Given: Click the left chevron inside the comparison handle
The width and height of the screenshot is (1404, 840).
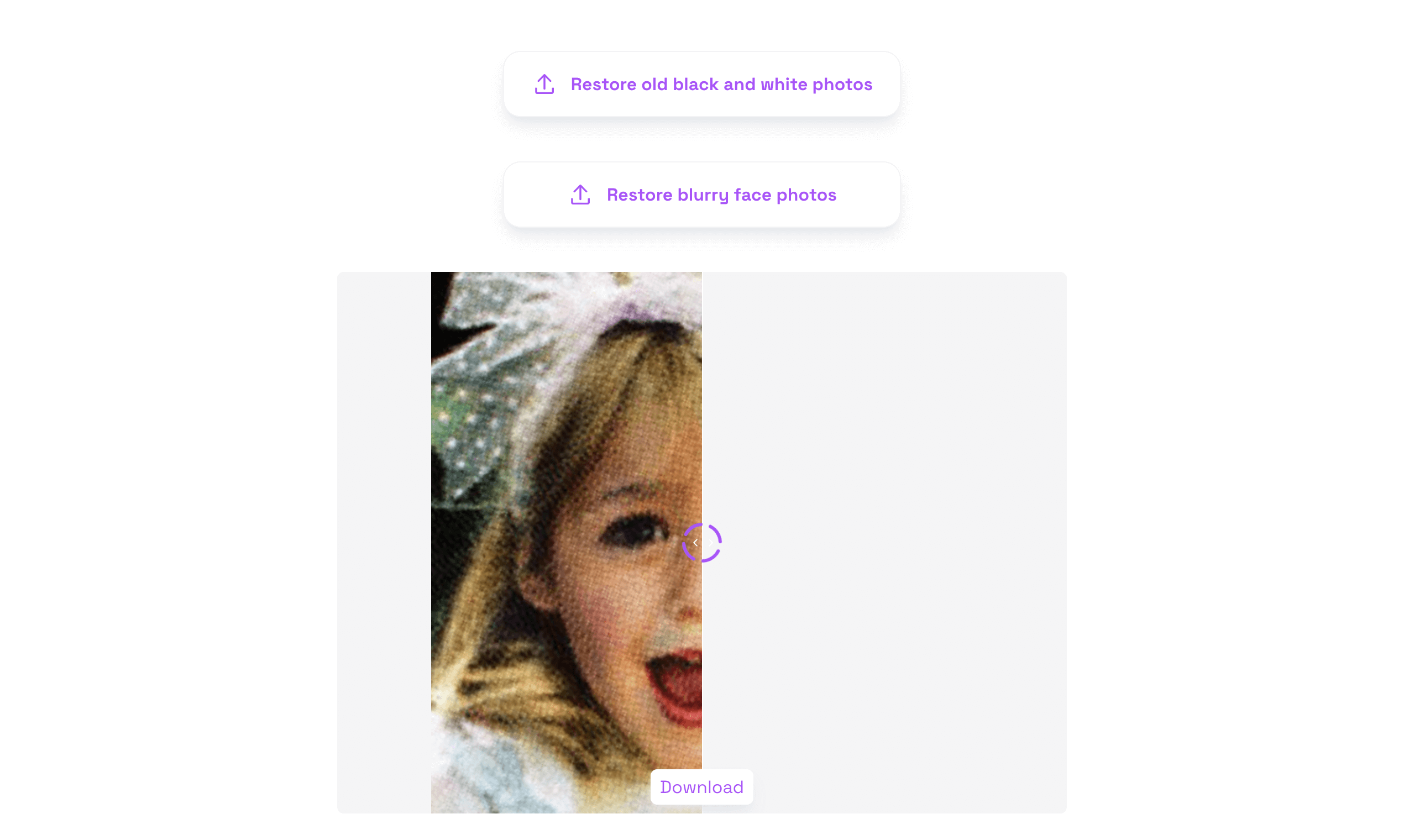Looking at the screenshot, I should [695, 543].
